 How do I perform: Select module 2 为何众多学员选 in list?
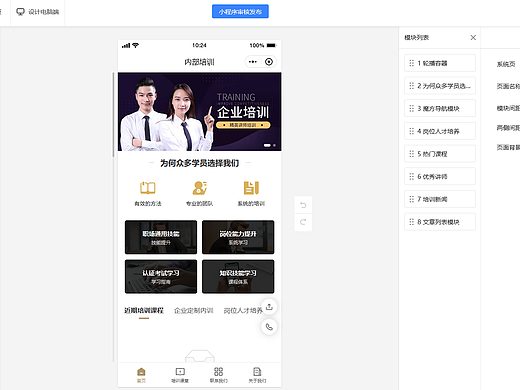click(x=440, y=86)
